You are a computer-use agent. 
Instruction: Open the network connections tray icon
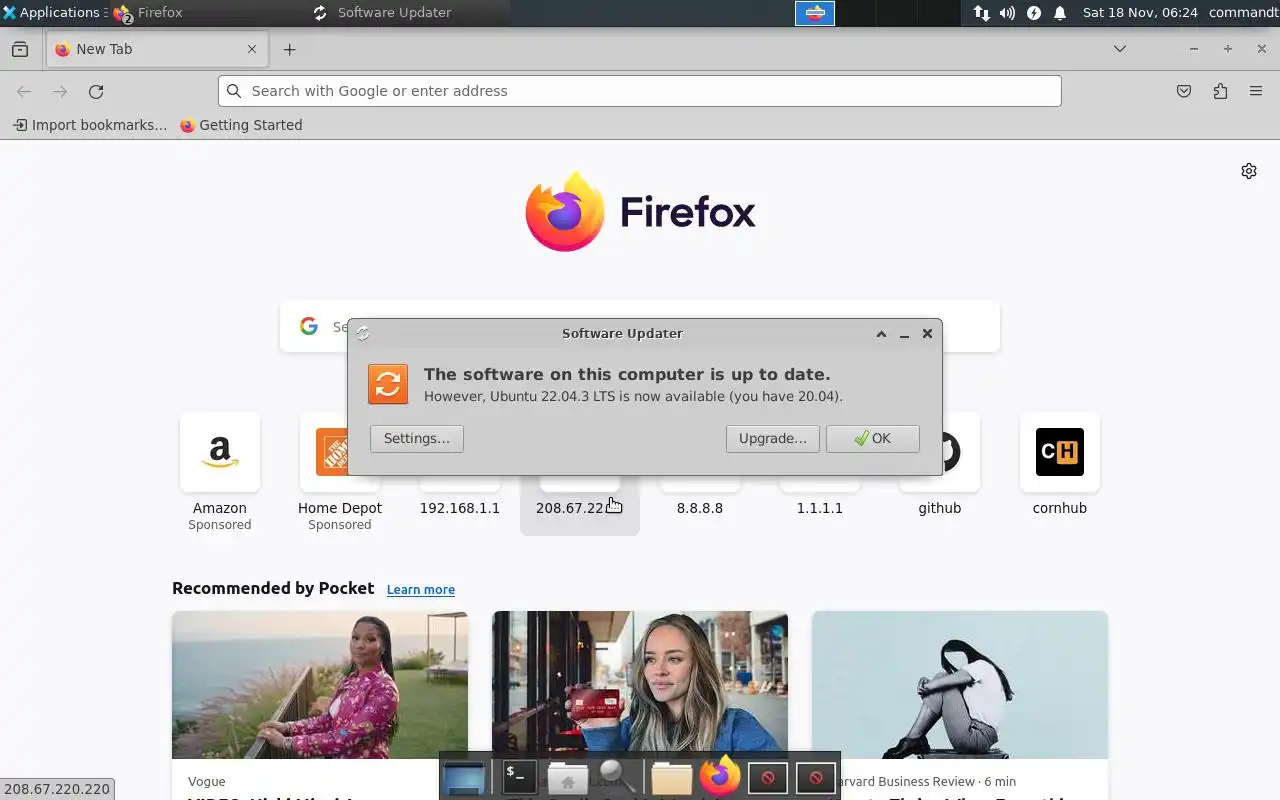[x=981, y=13]
